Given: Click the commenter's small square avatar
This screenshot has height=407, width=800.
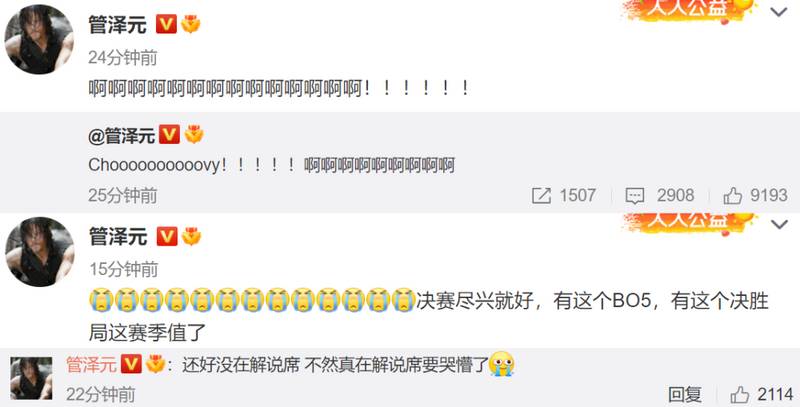Looking at the screenshot, I should 31,378.
